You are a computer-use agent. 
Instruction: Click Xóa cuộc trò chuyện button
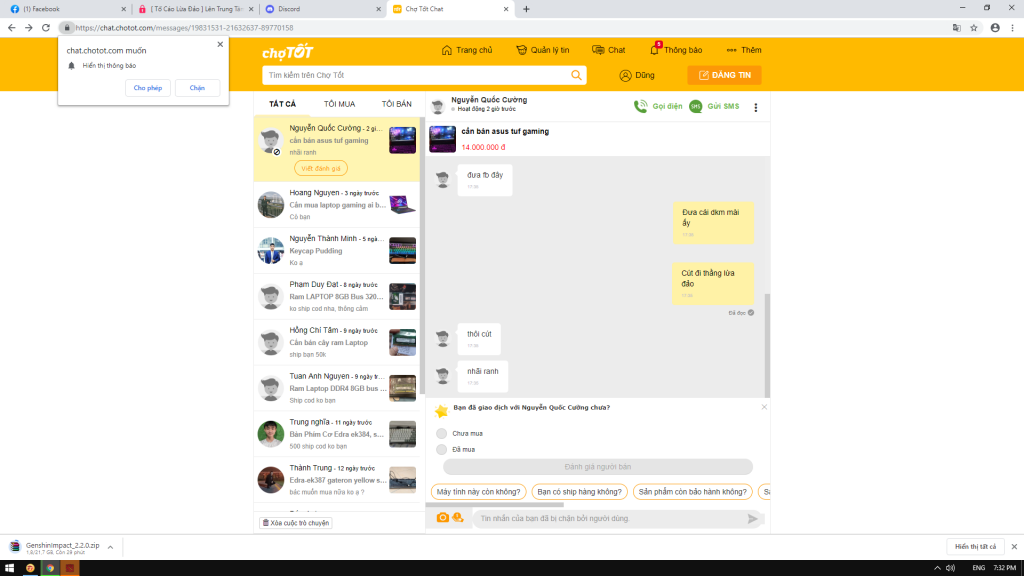[296, 523]
